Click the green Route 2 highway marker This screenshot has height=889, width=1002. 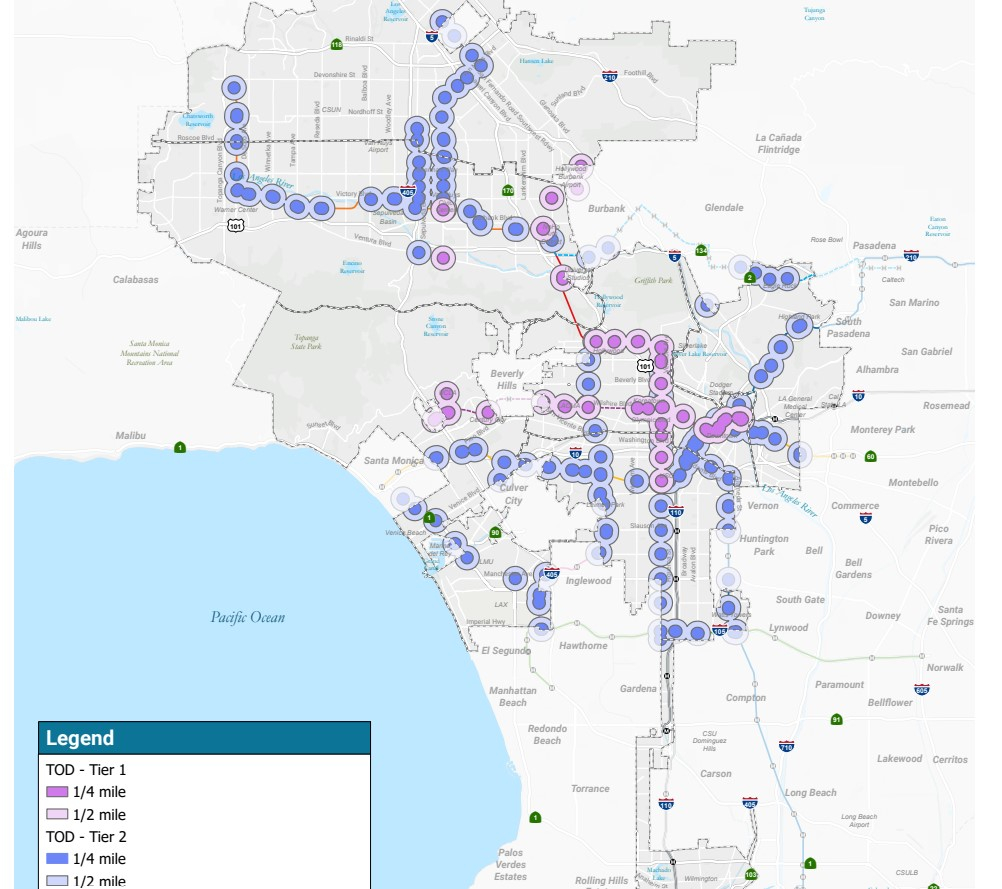[x=749, y=277]
